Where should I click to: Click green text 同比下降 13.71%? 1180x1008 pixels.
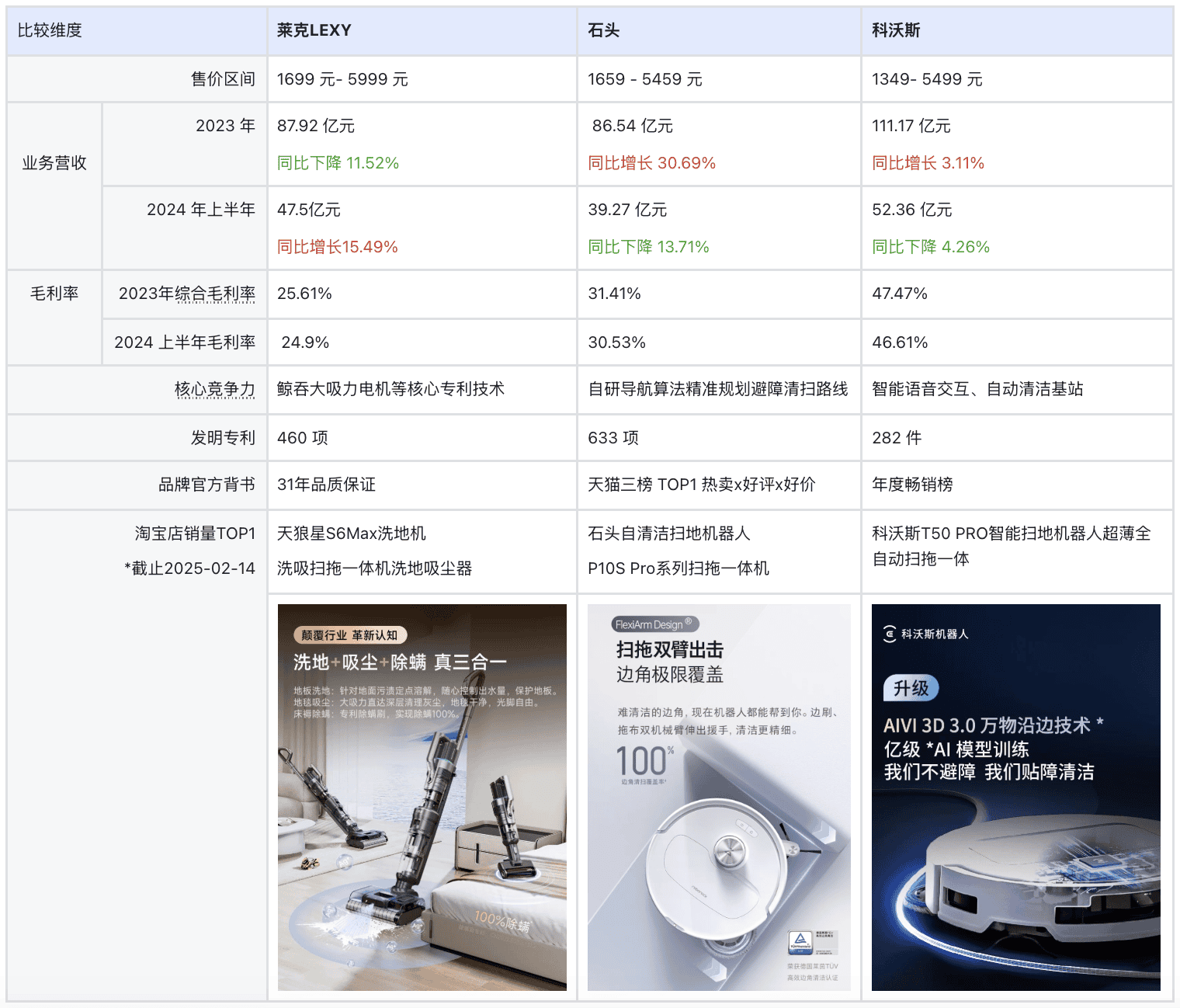click(x=648, y=247)
